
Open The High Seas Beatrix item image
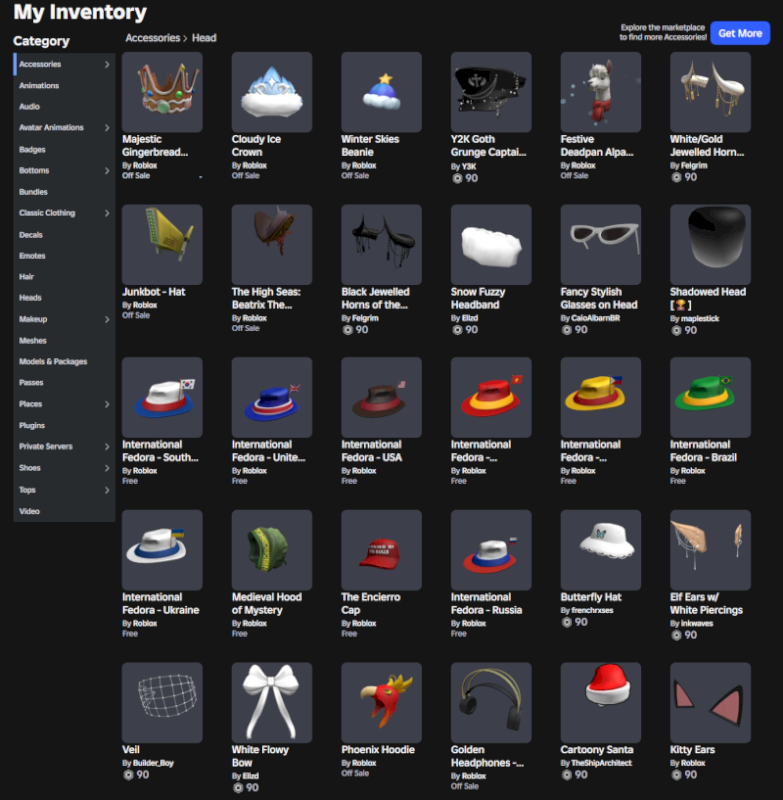tap(272, 244)
